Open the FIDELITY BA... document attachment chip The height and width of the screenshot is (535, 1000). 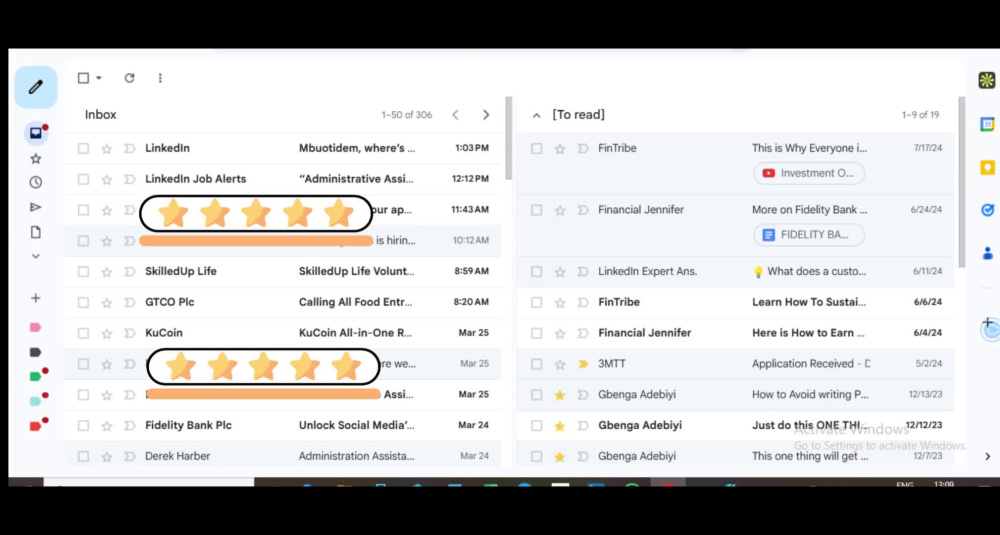[x=809, y=235]
